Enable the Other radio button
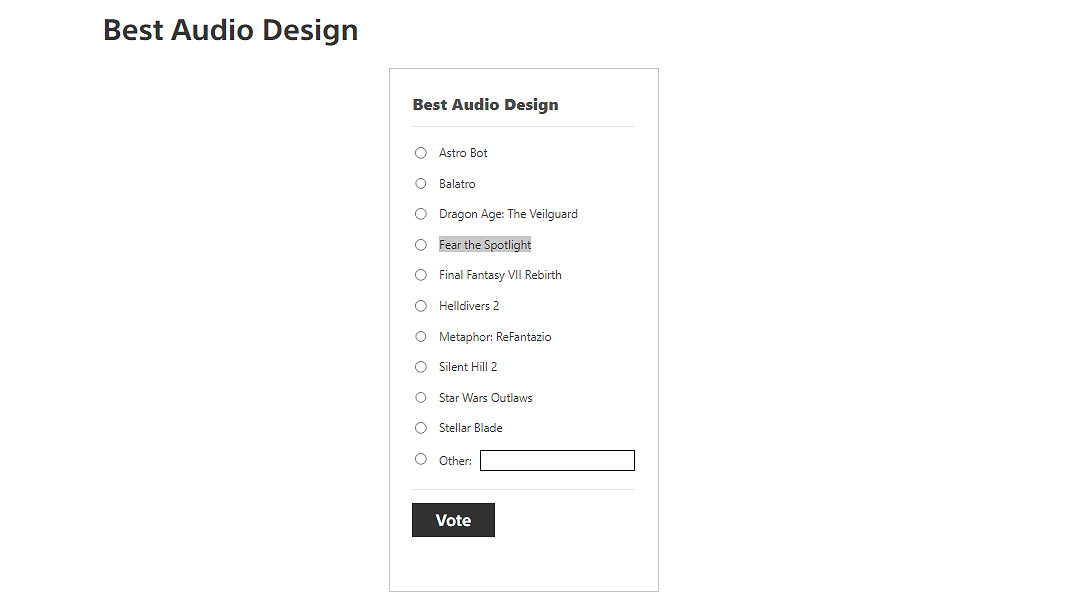1067x594 pixels. (x=421, y=459)
